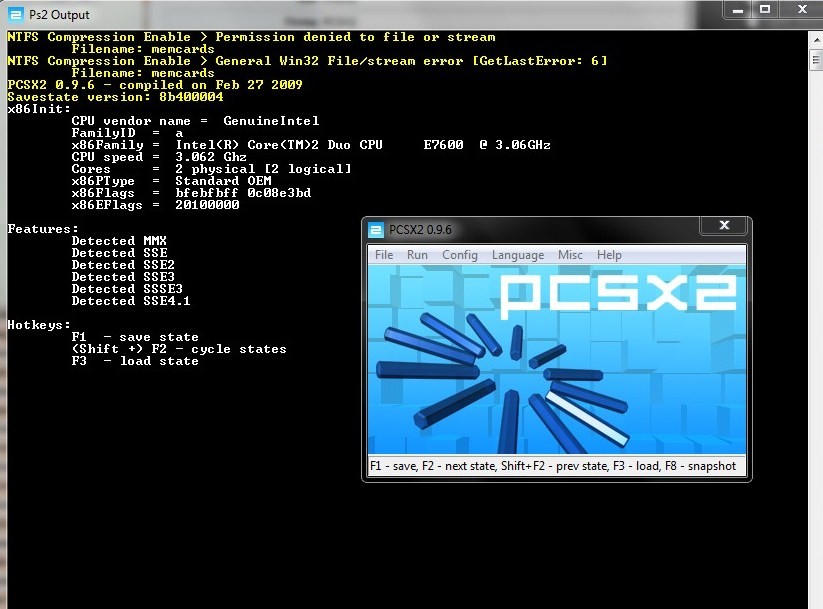823x609 pixels.
Task: Open the Config menu in PCSX2
Action: point(460,255)
